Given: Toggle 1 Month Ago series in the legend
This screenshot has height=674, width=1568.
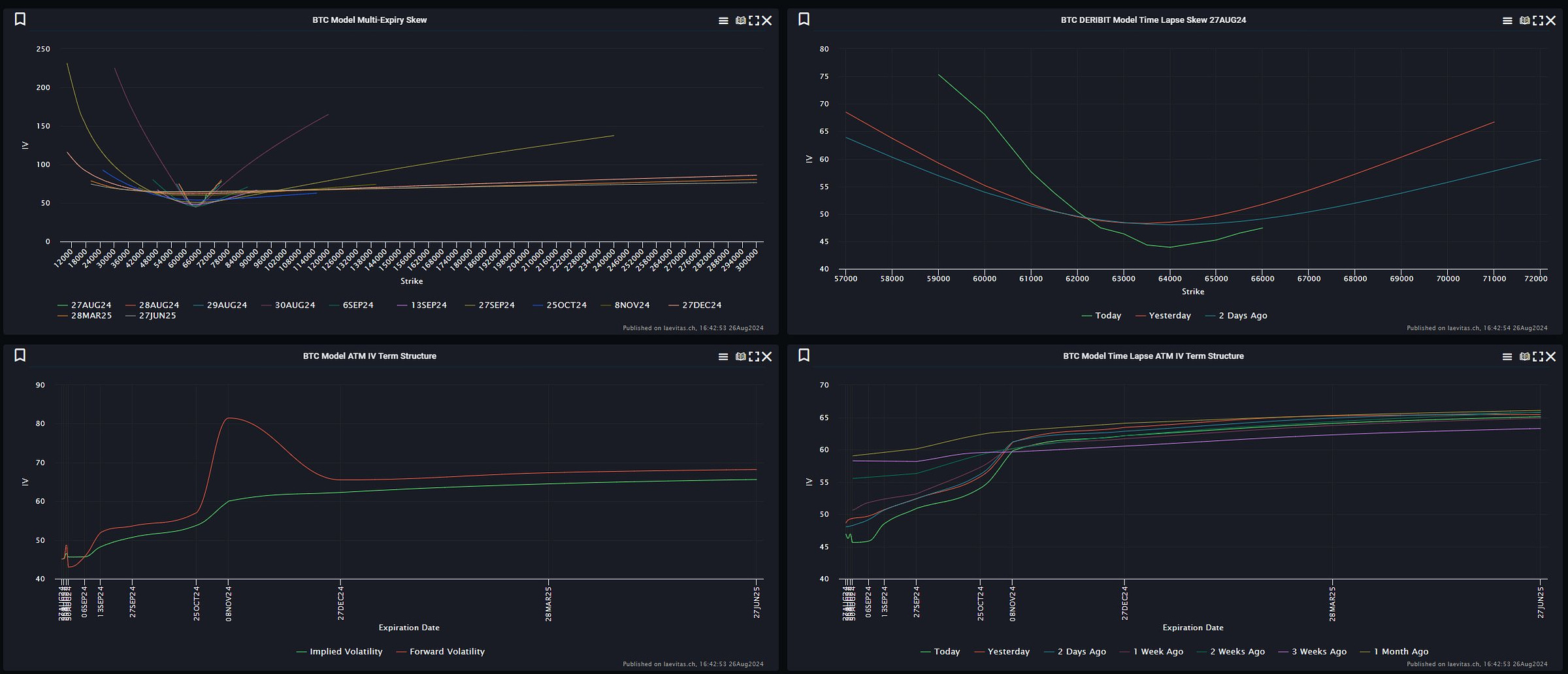Looking at the screenshot, I should [x=1394, y=651].
